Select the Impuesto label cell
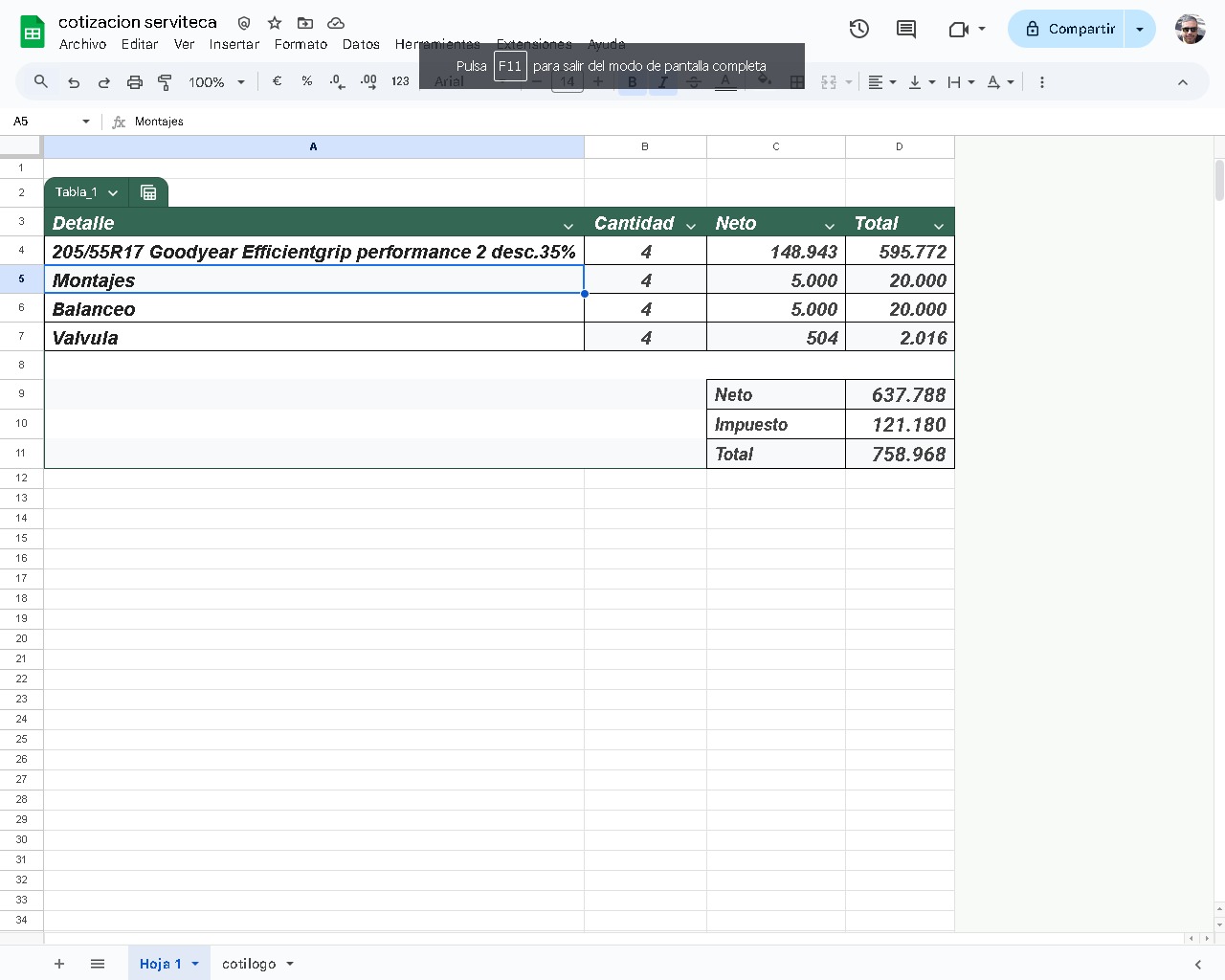 776,424
